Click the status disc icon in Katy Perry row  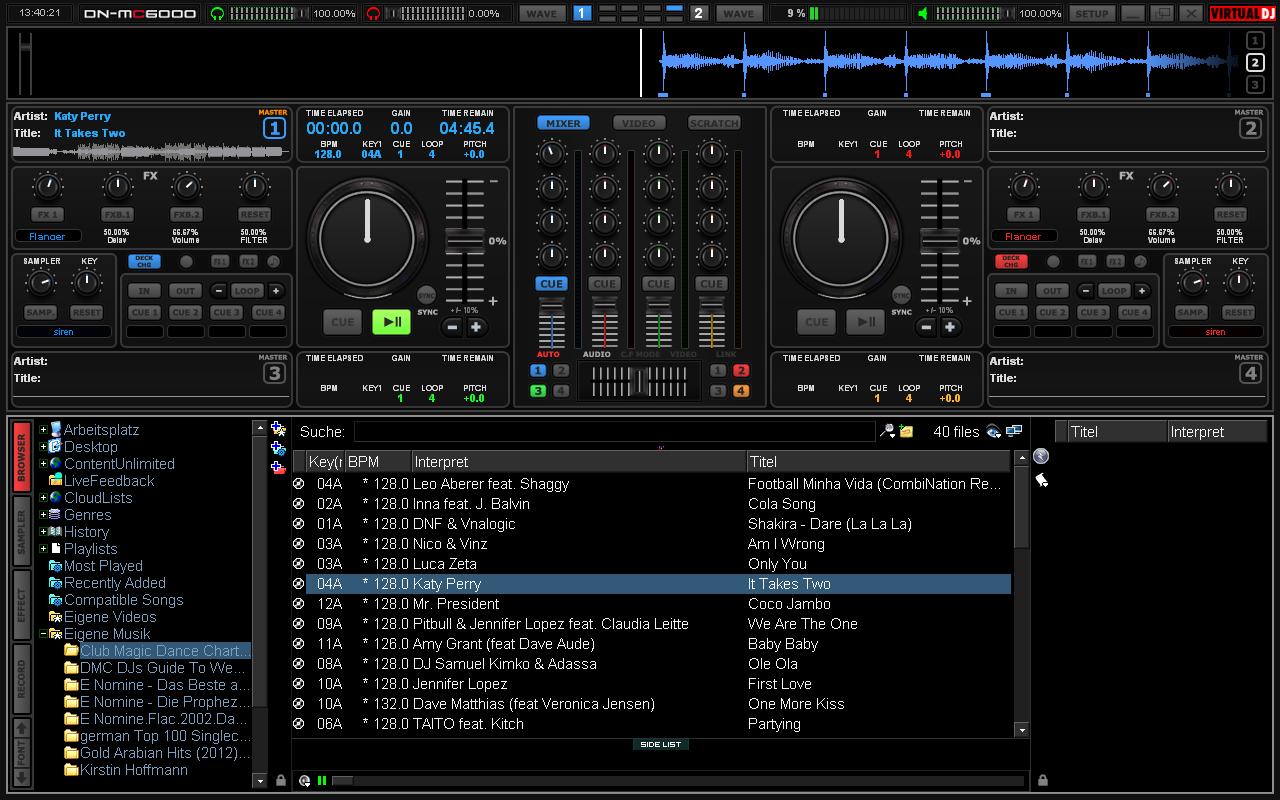coord(298,584)
